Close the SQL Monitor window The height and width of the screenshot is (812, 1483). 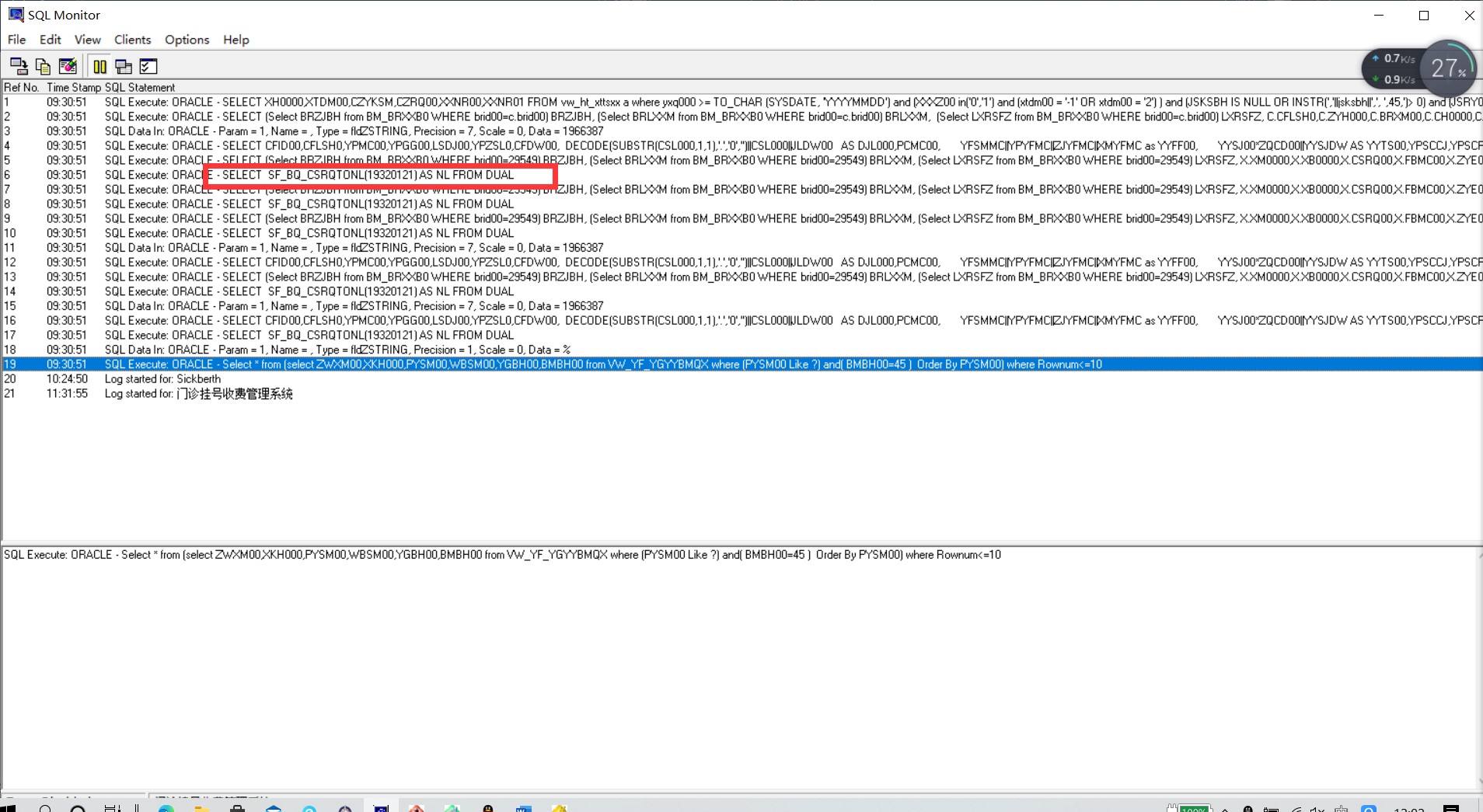1468,16
